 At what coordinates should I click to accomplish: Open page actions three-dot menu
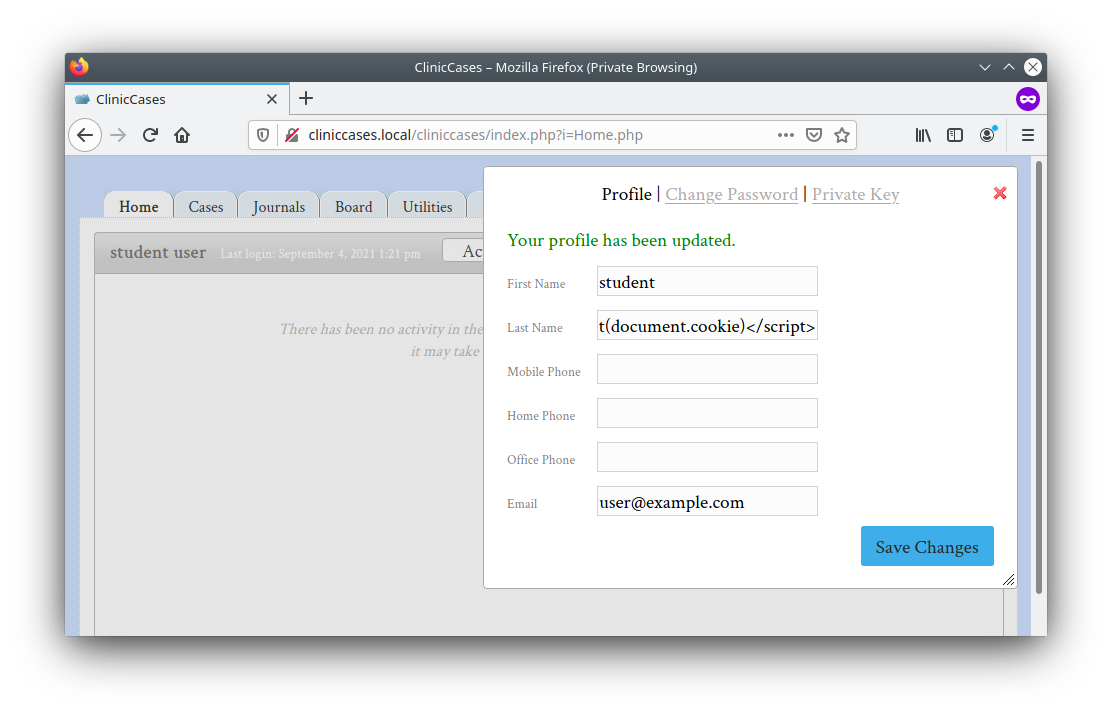pyautogui.click(x=785, y=135)
